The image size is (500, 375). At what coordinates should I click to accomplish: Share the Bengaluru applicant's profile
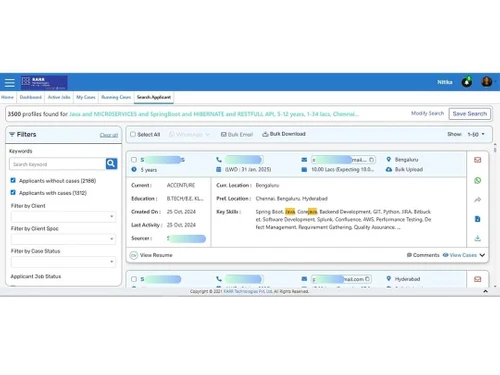click(x=477, y=200)
